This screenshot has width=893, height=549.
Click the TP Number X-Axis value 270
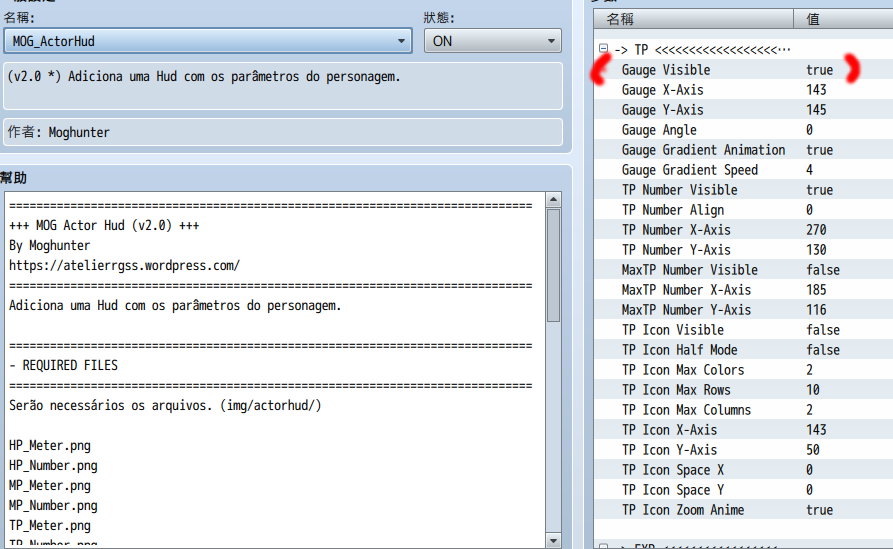(816, 230)
